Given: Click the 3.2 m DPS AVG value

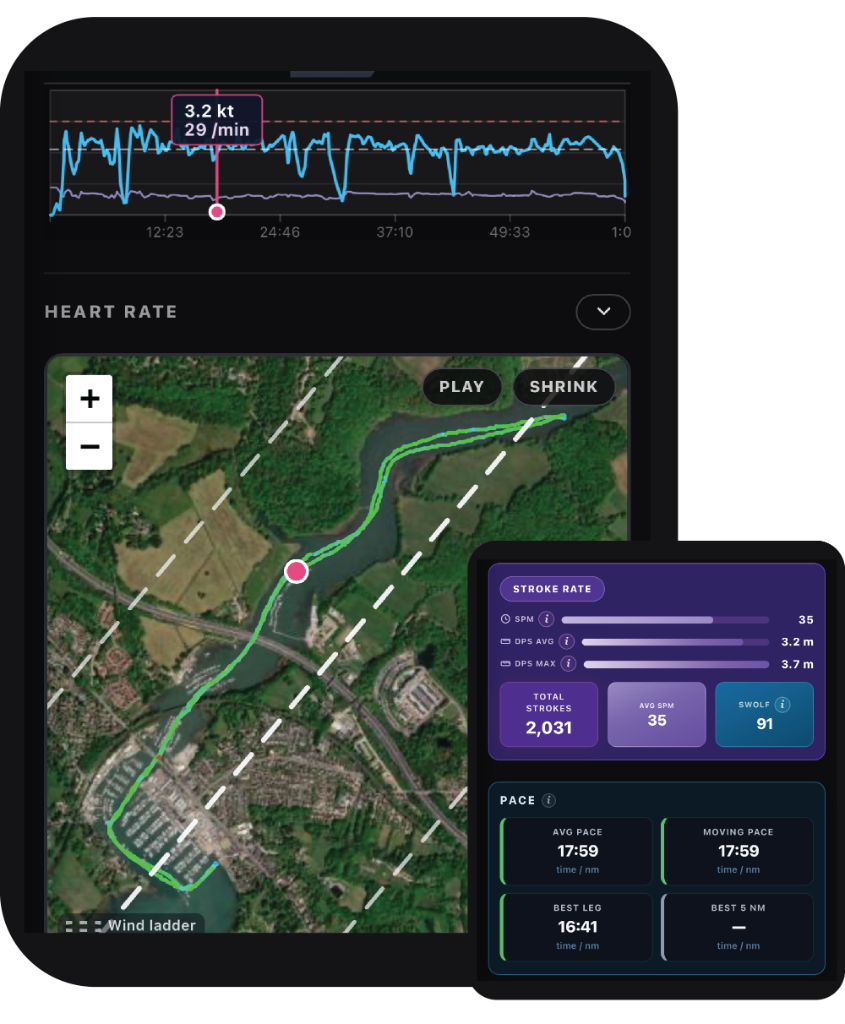Looking at the screenshot, I should point(797,642).
